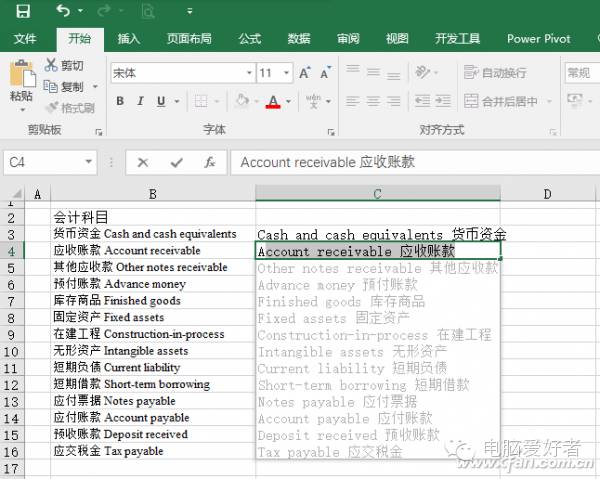Open the 常规 number format box
Screen dimensions: 600x479
582,73
